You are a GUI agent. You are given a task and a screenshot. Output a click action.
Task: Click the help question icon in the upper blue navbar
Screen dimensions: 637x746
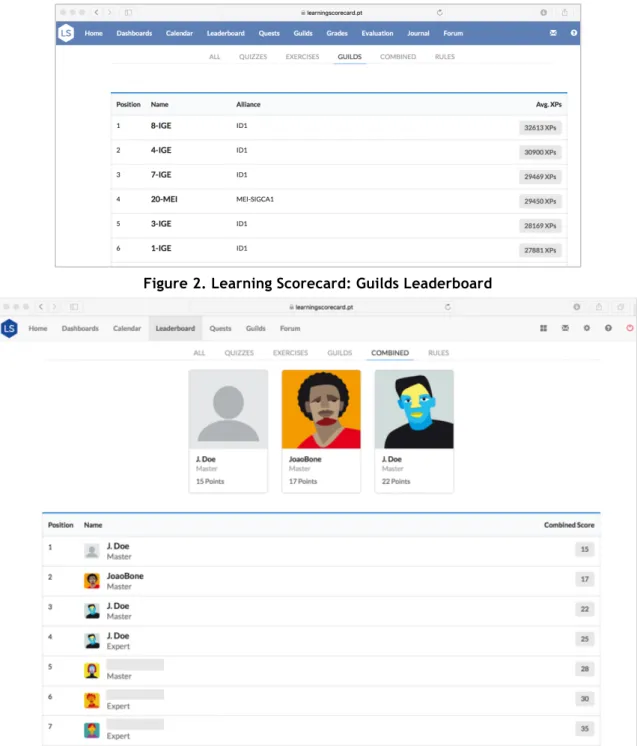(574, 33)
